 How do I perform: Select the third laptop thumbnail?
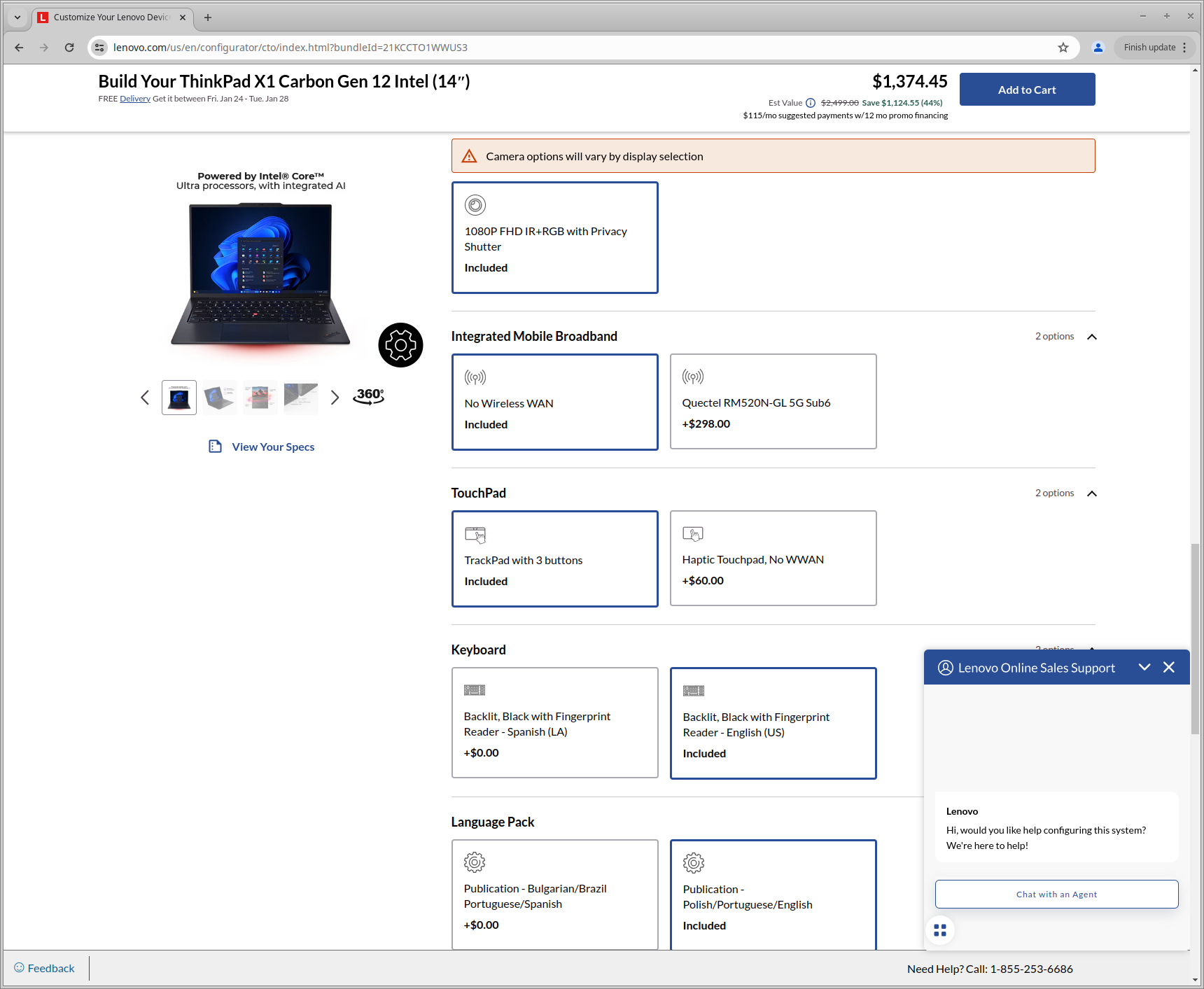point(260,398)
